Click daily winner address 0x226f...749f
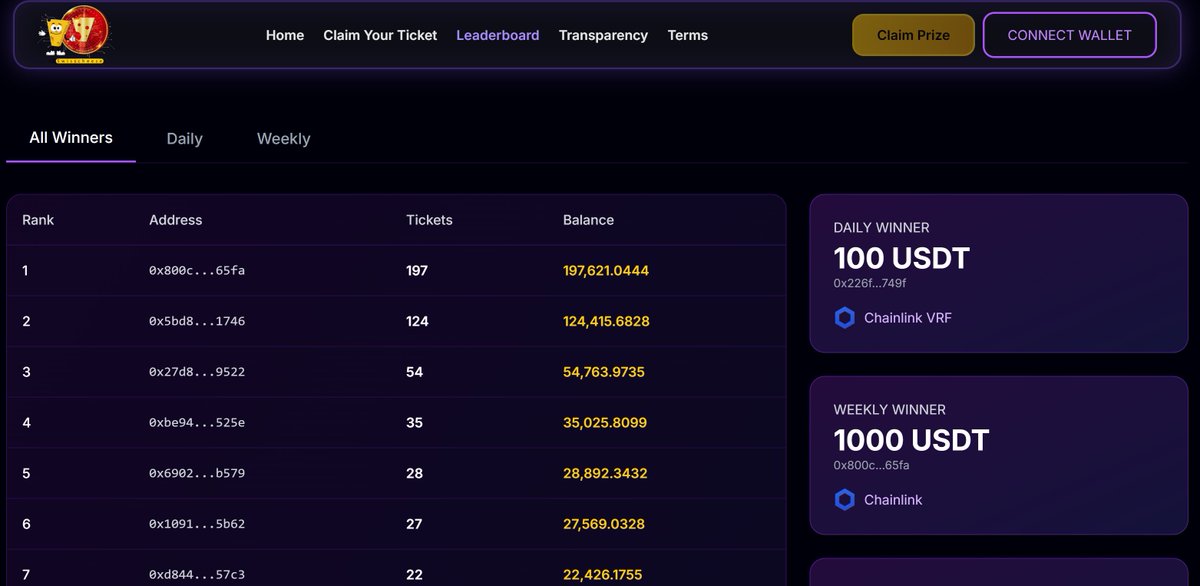 coord(870,284)
